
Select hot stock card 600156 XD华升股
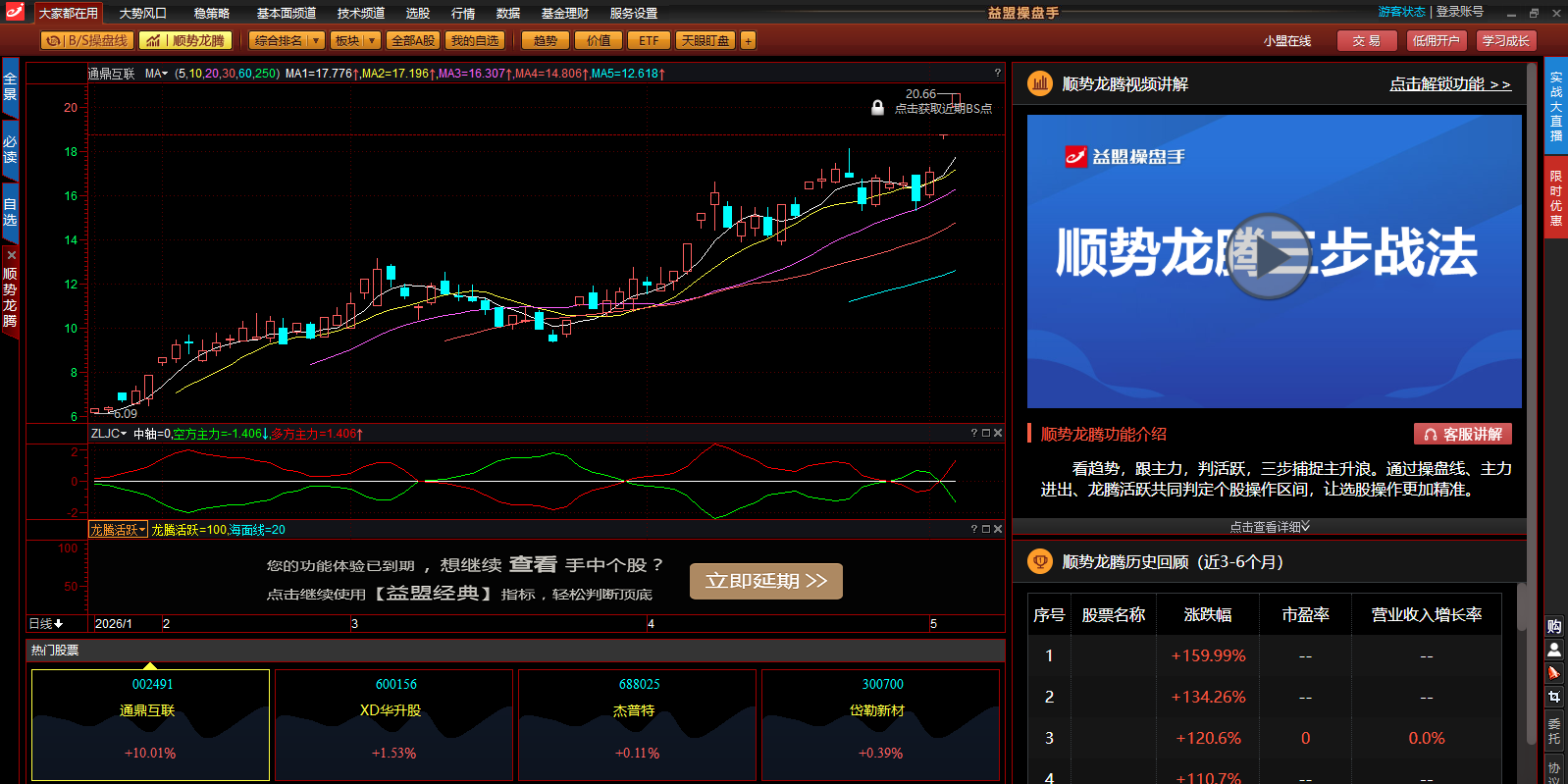click(394, 724)
